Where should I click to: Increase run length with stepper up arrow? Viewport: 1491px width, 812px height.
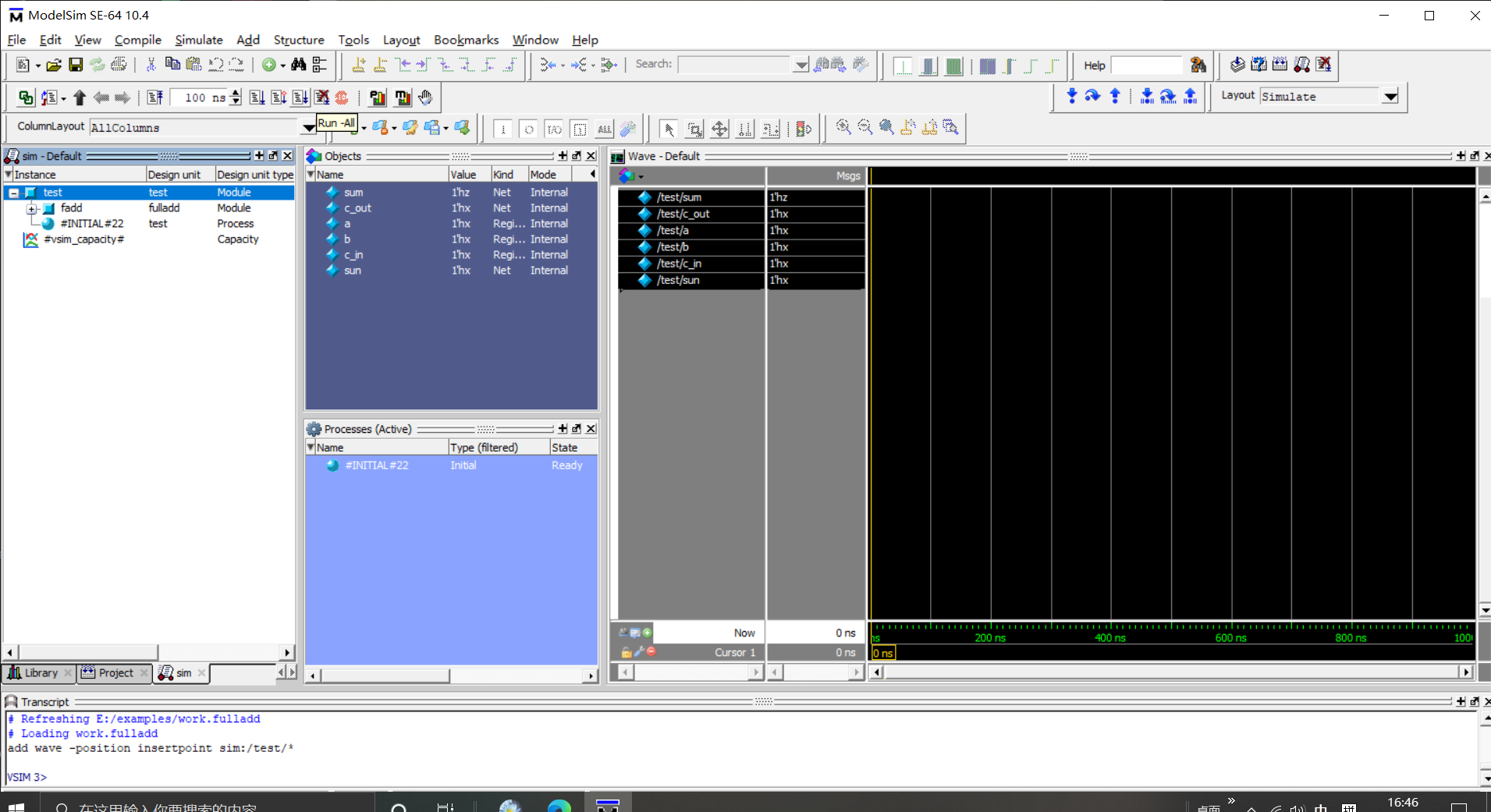[236, 93]
